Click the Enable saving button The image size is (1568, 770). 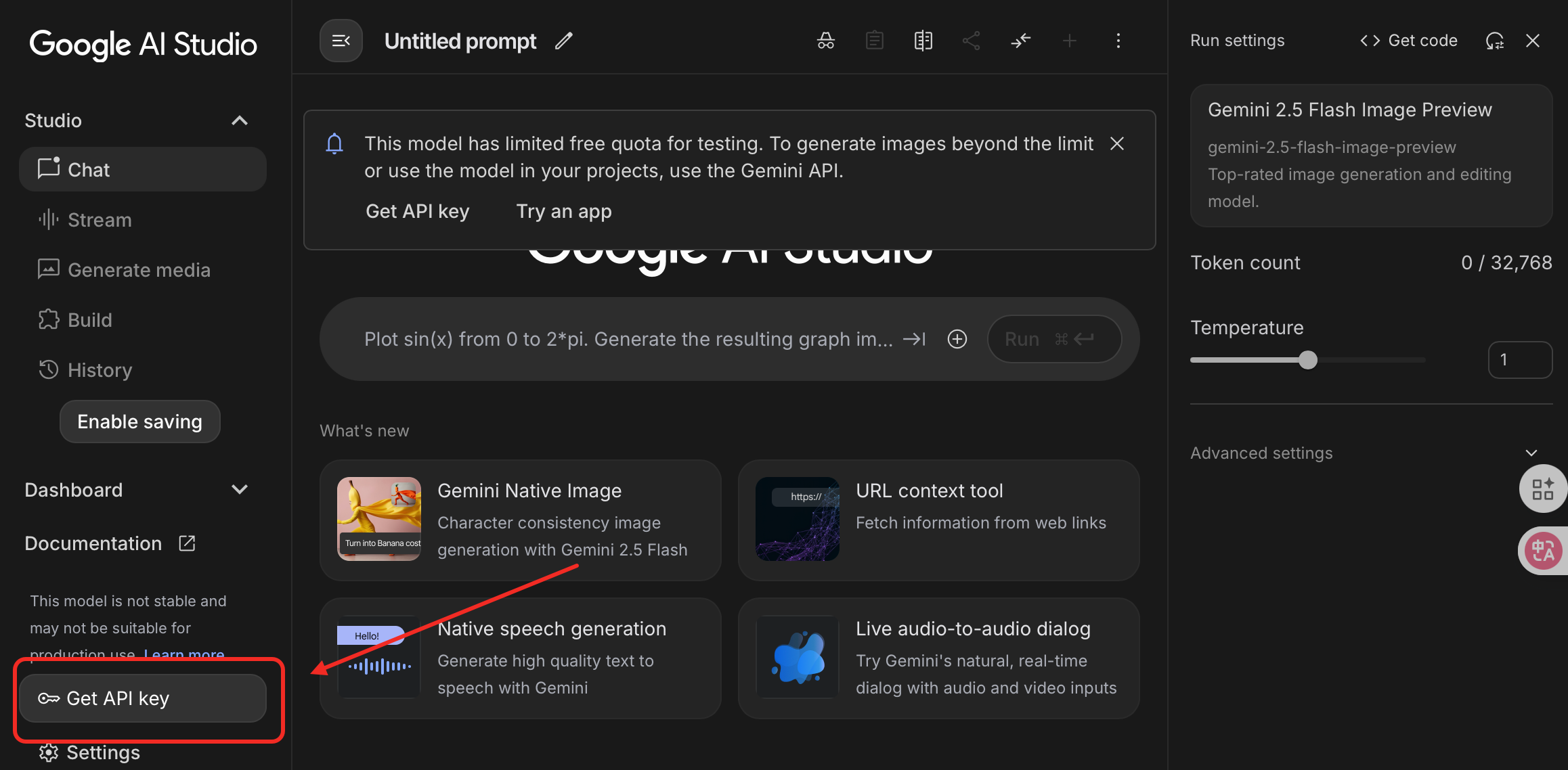pos(139,422)
